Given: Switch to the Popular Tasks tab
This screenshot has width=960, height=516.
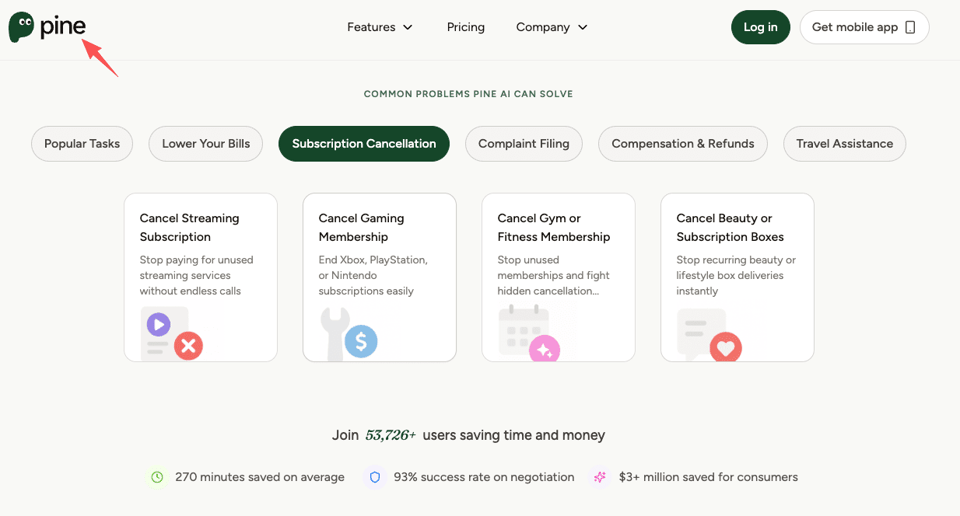Looking at the screenshot, I should tap(82, 144).
